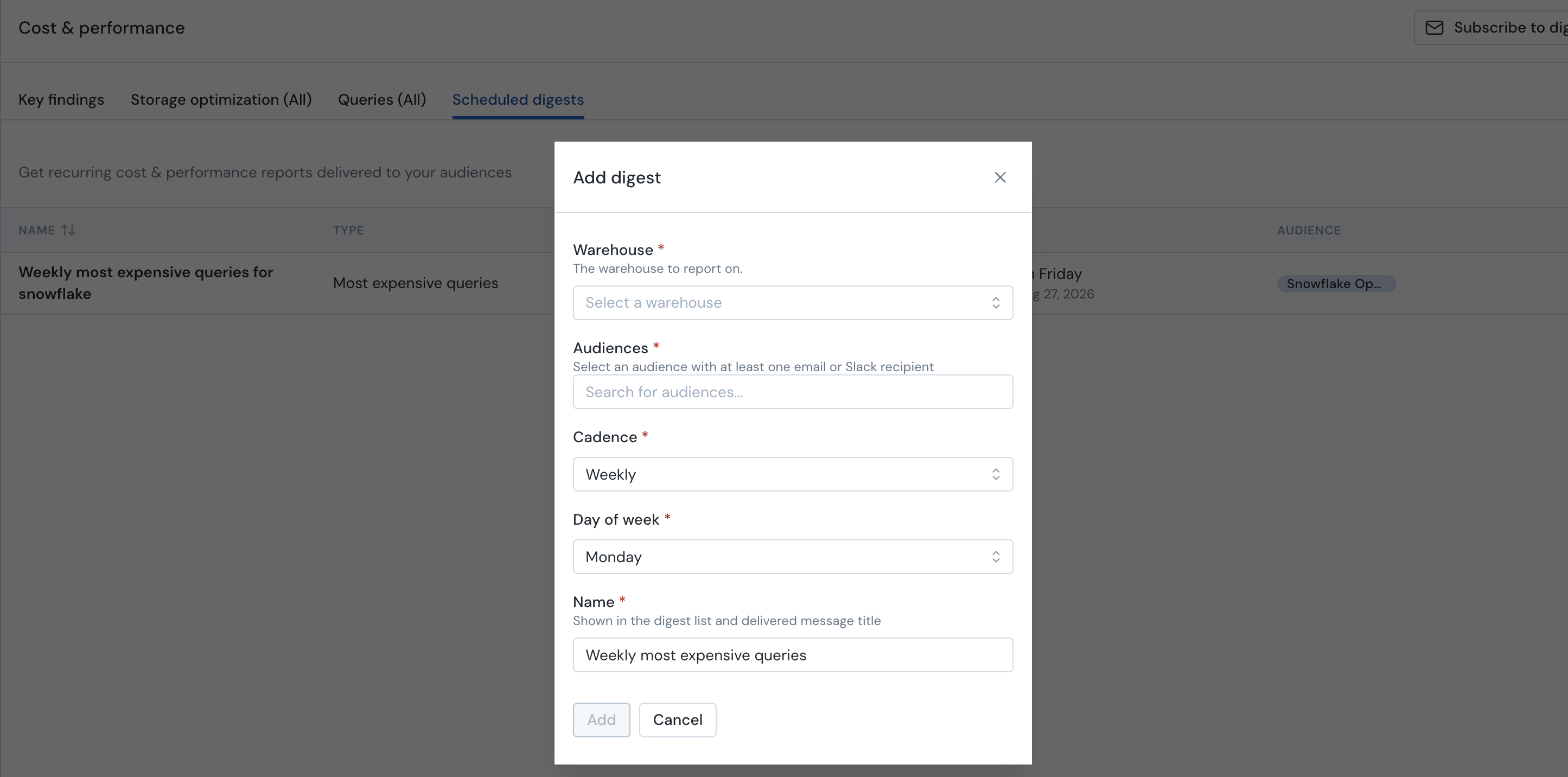Open the Storage optimization (All) tab
This screenshot has width=1568, height=777.
point(221,99)
